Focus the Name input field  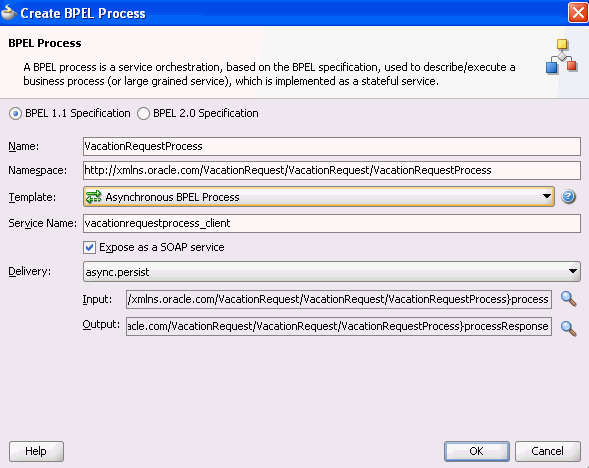(x=332, y=146)
